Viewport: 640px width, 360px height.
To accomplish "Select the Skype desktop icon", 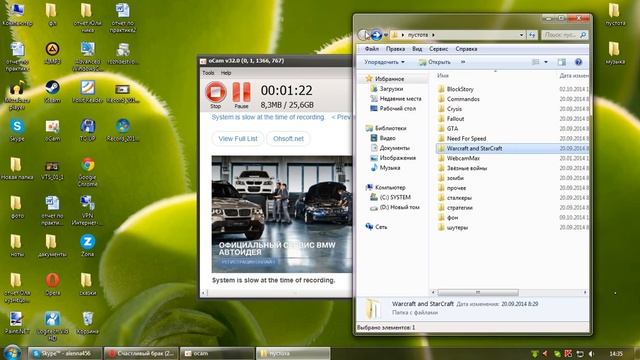I will click(x=17, y=131).
